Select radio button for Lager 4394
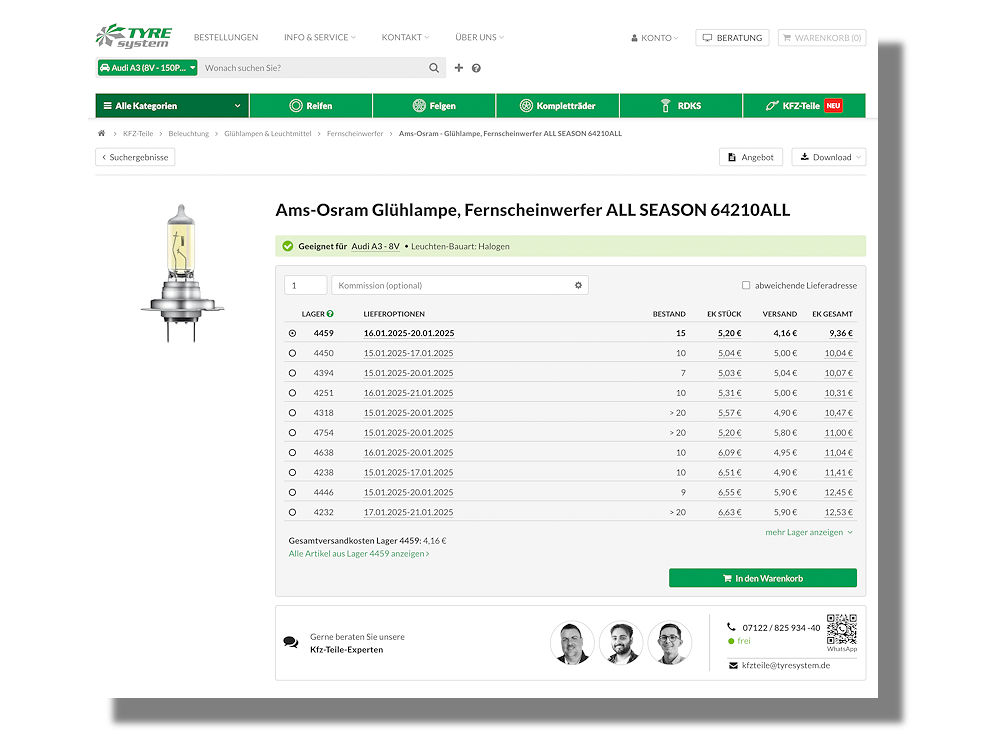Viewport: 1000px width, 750px height. tap(292, 373)
